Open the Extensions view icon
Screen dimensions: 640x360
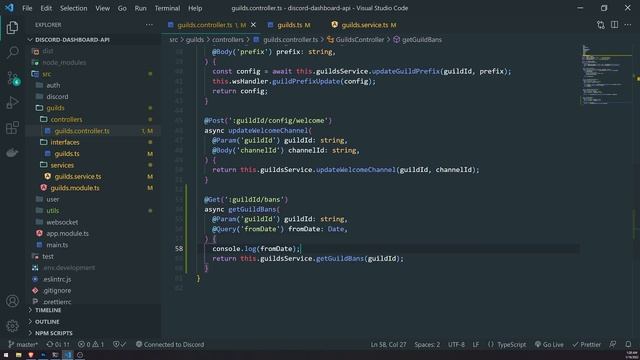[x=12, y=128]
